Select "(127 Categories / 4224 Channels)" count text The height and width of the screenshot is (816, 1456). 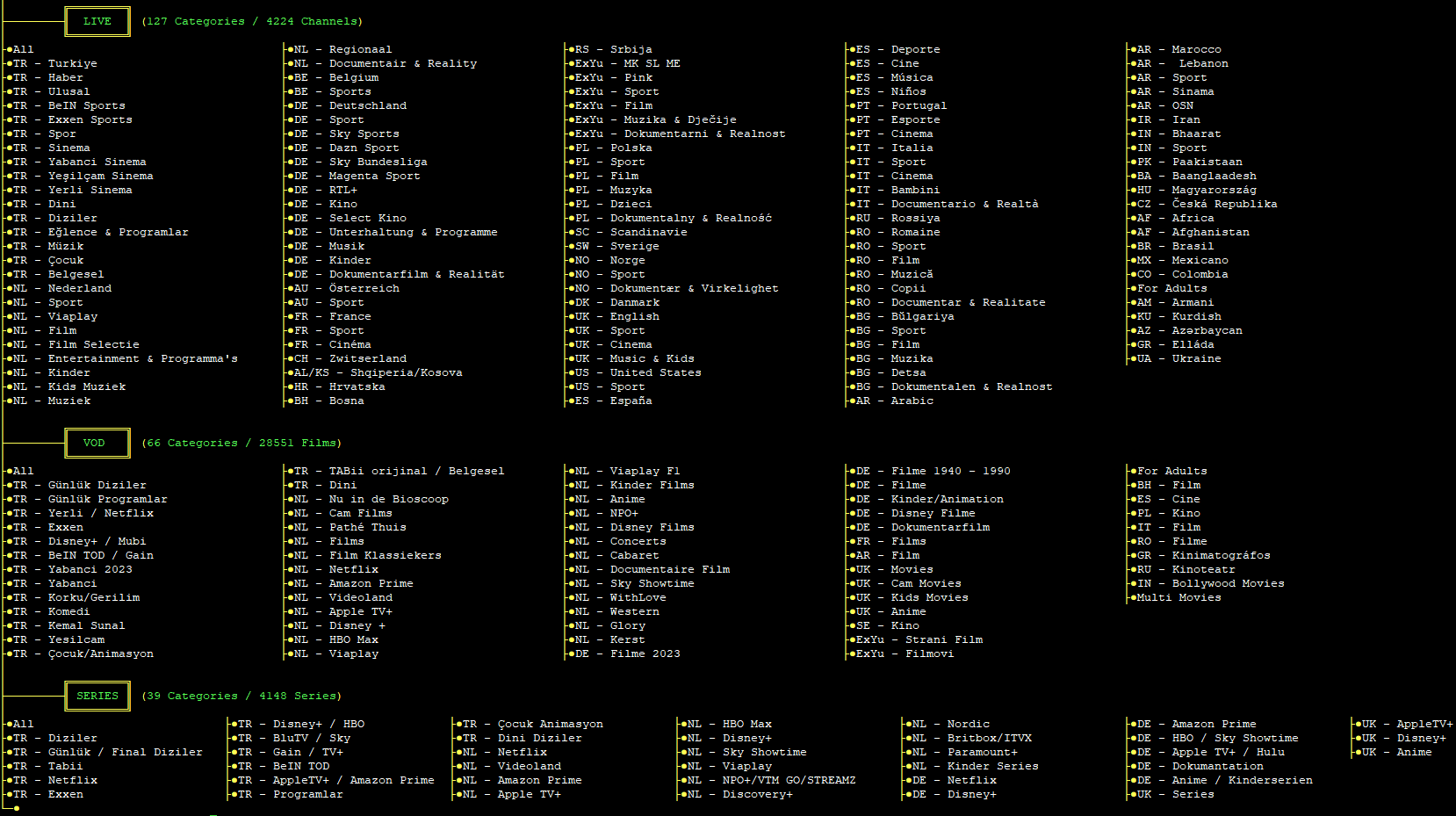click(252, 21)
